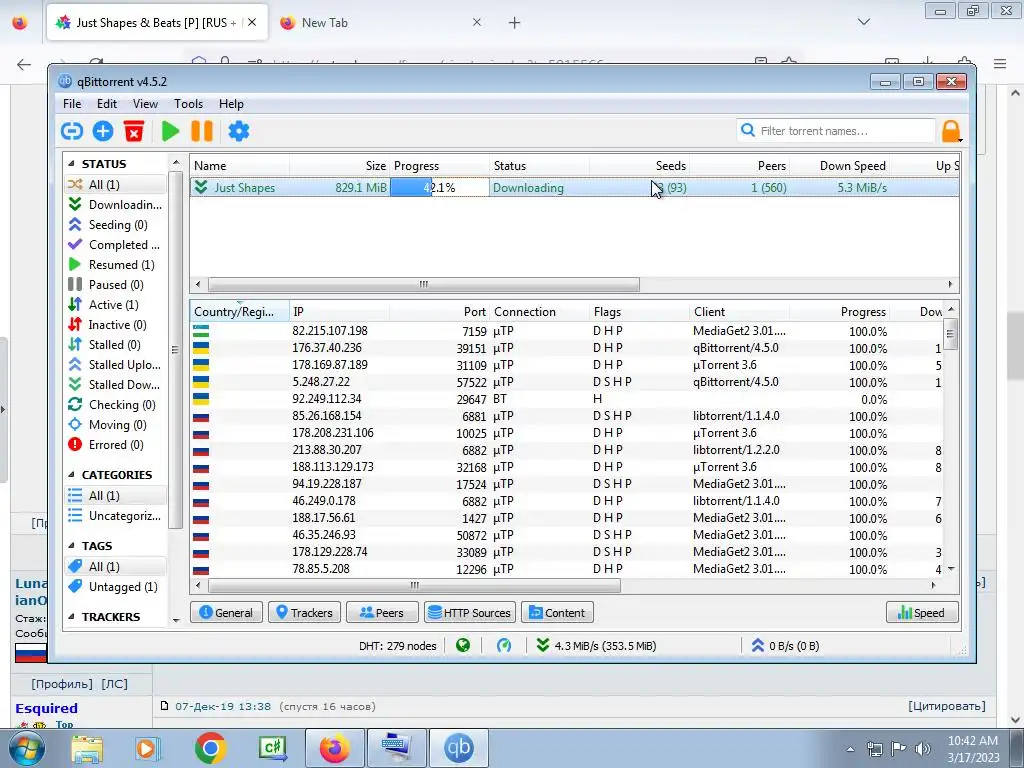Click the Filter torrent names field

(836, 131)
